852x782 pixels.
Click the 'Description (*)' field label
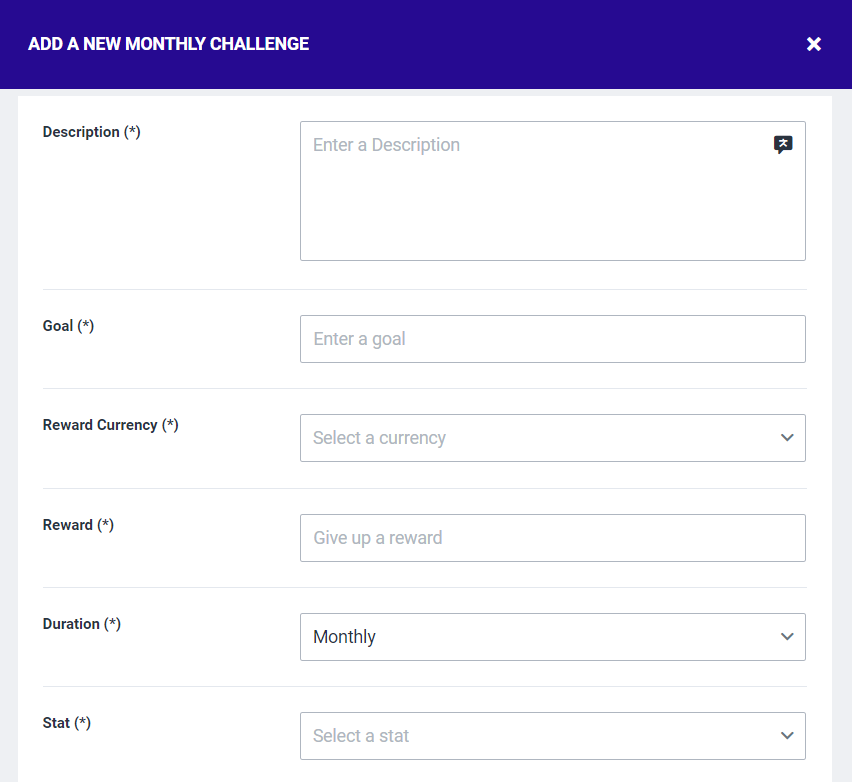[91, 132]
